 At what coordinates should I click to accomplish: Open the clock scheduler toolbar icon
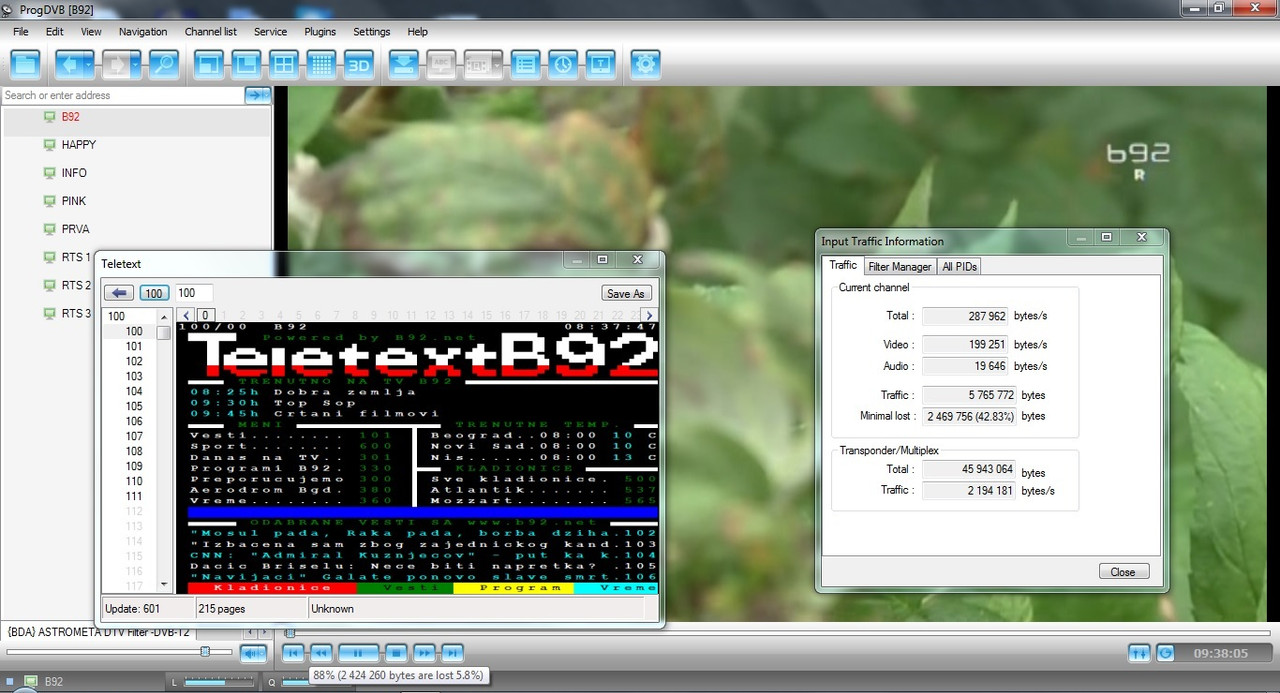coord(564,65)
